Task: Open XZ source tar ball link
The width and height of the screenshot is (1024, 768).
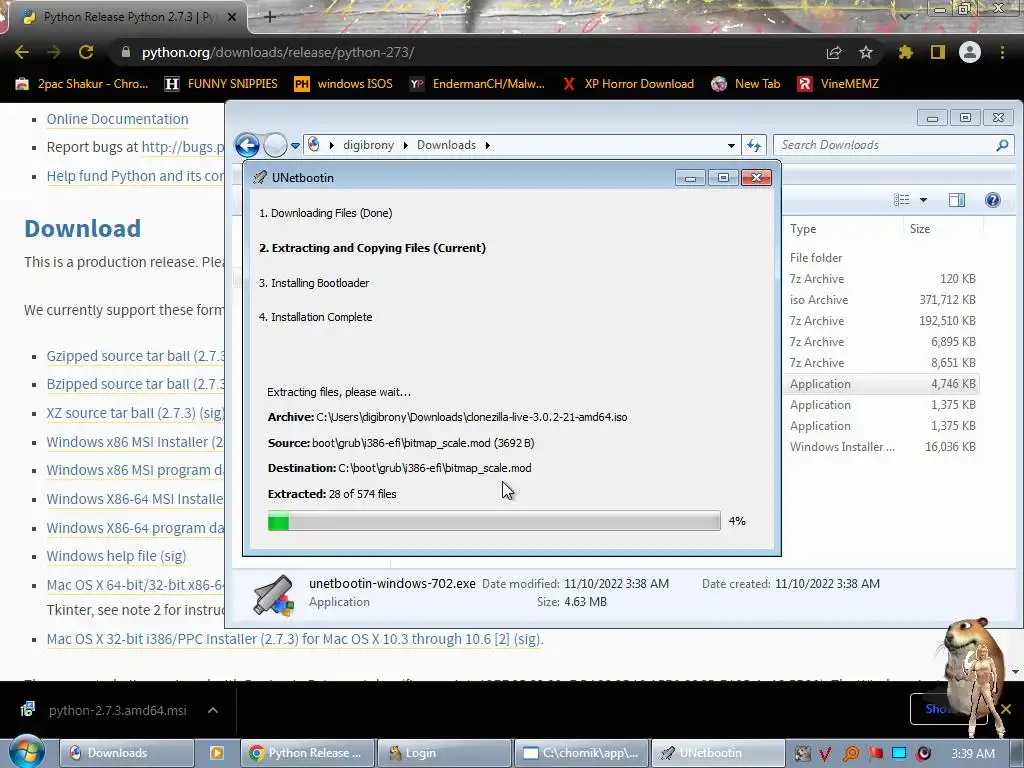Action: tap(136, 413)
